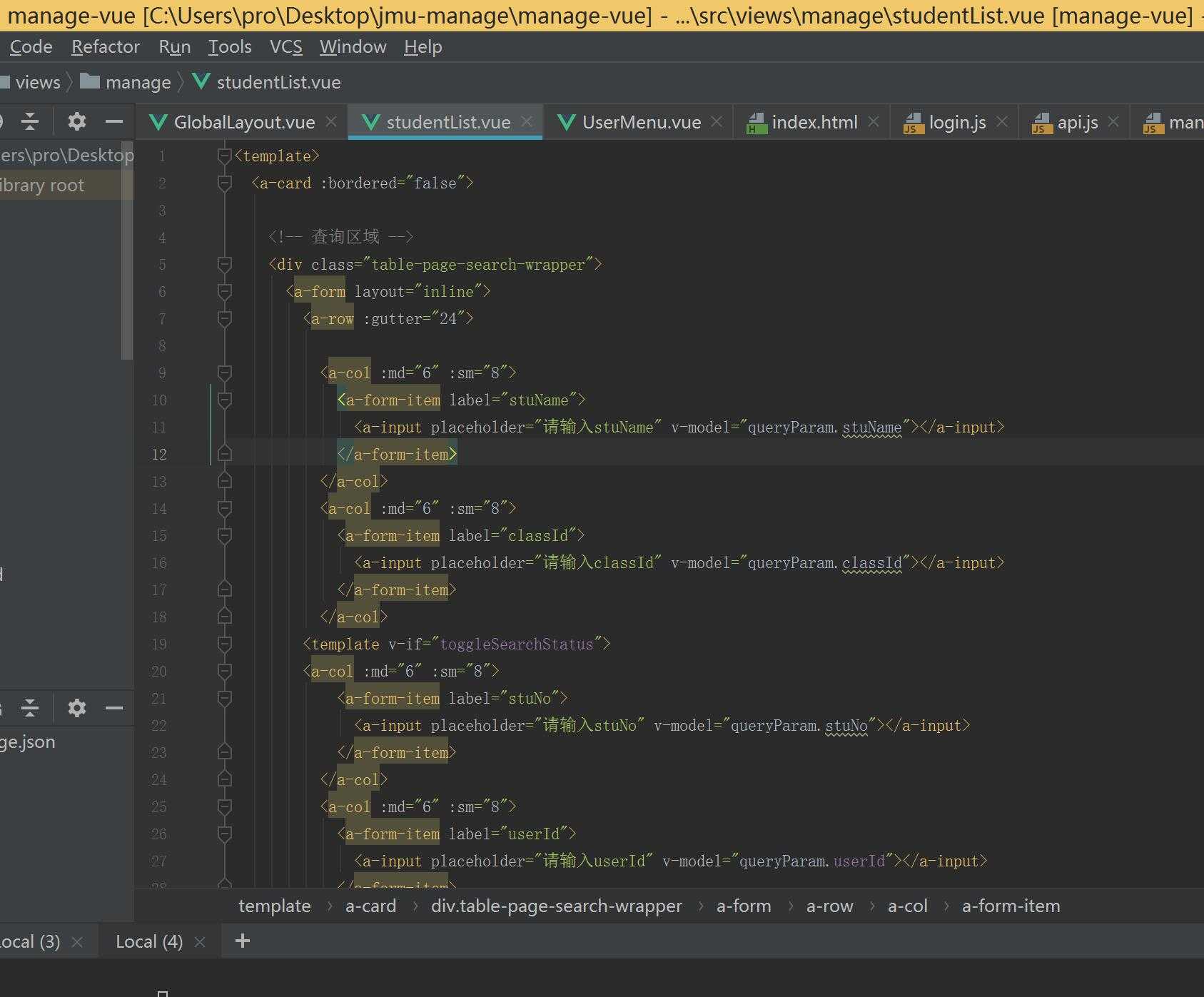Fold the a-form block on line 6
The width and height of the screenshot is (1204, 997).
[x=224, y=291]
